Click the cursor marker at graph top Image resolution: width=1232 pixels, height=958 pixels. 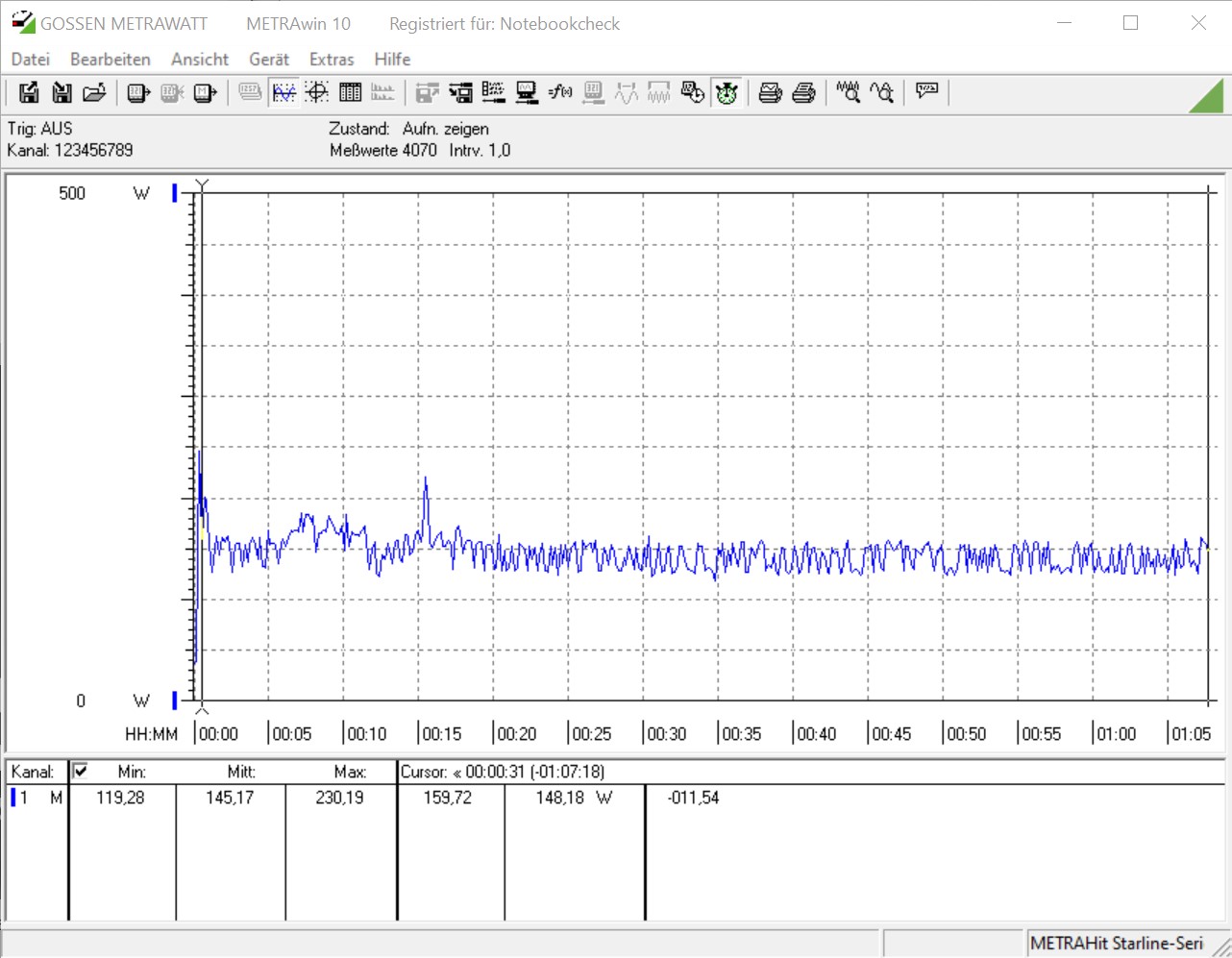pos(202,184)
